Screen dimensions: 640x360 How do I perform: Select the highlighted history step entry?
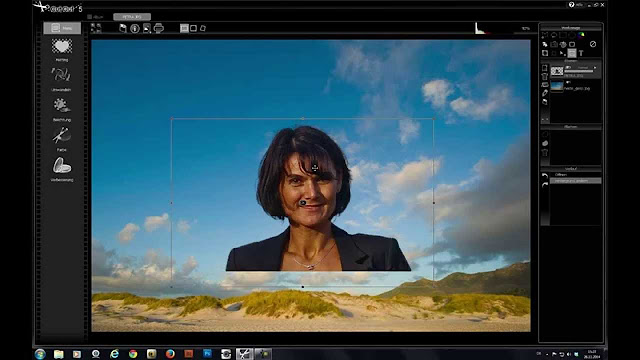click(576, 181)
